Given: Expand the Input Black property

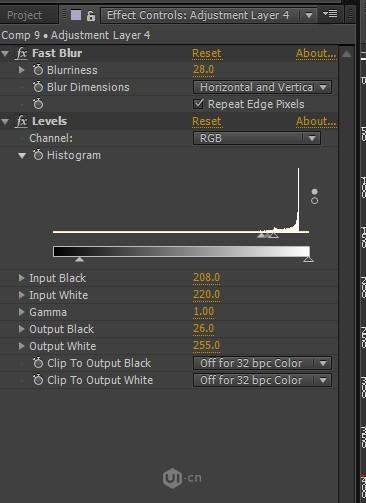Looking at the screenshot, I should coord(21,278).
